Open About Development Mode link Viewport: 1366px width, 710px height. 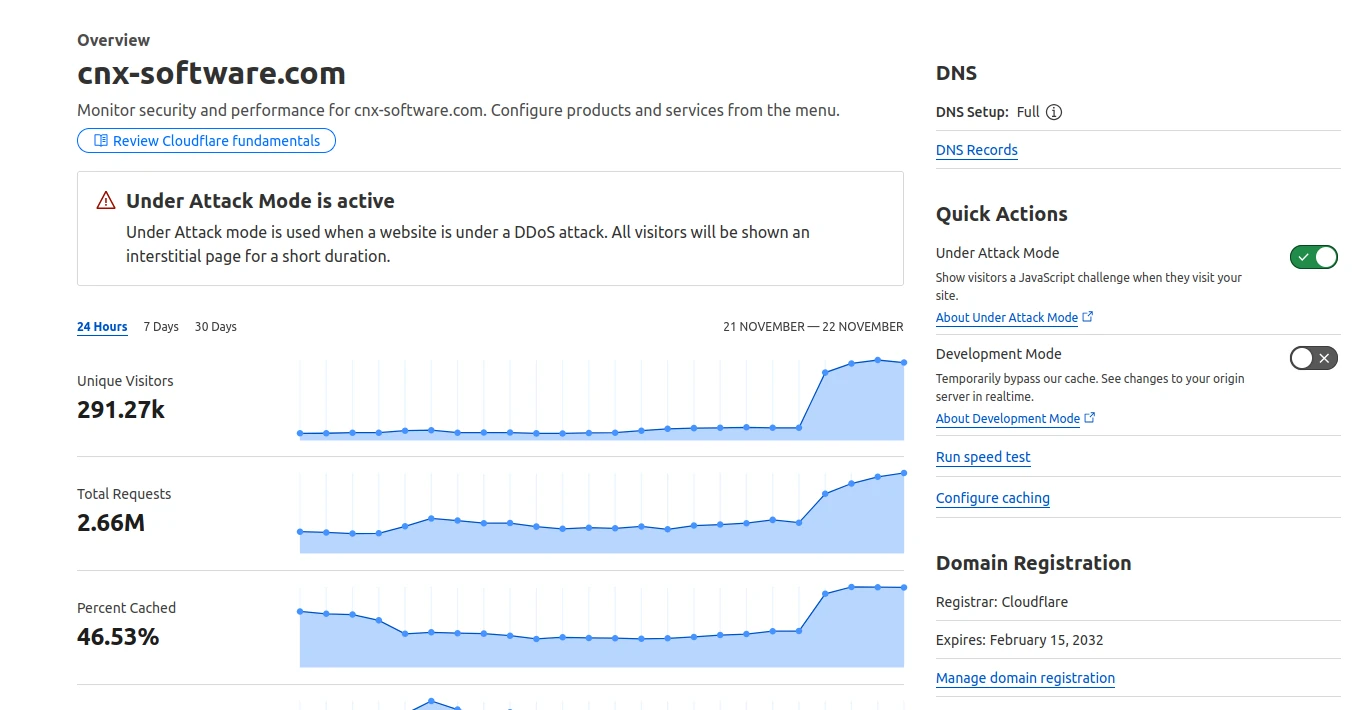pyautogui.click(x=1008, y=418)
